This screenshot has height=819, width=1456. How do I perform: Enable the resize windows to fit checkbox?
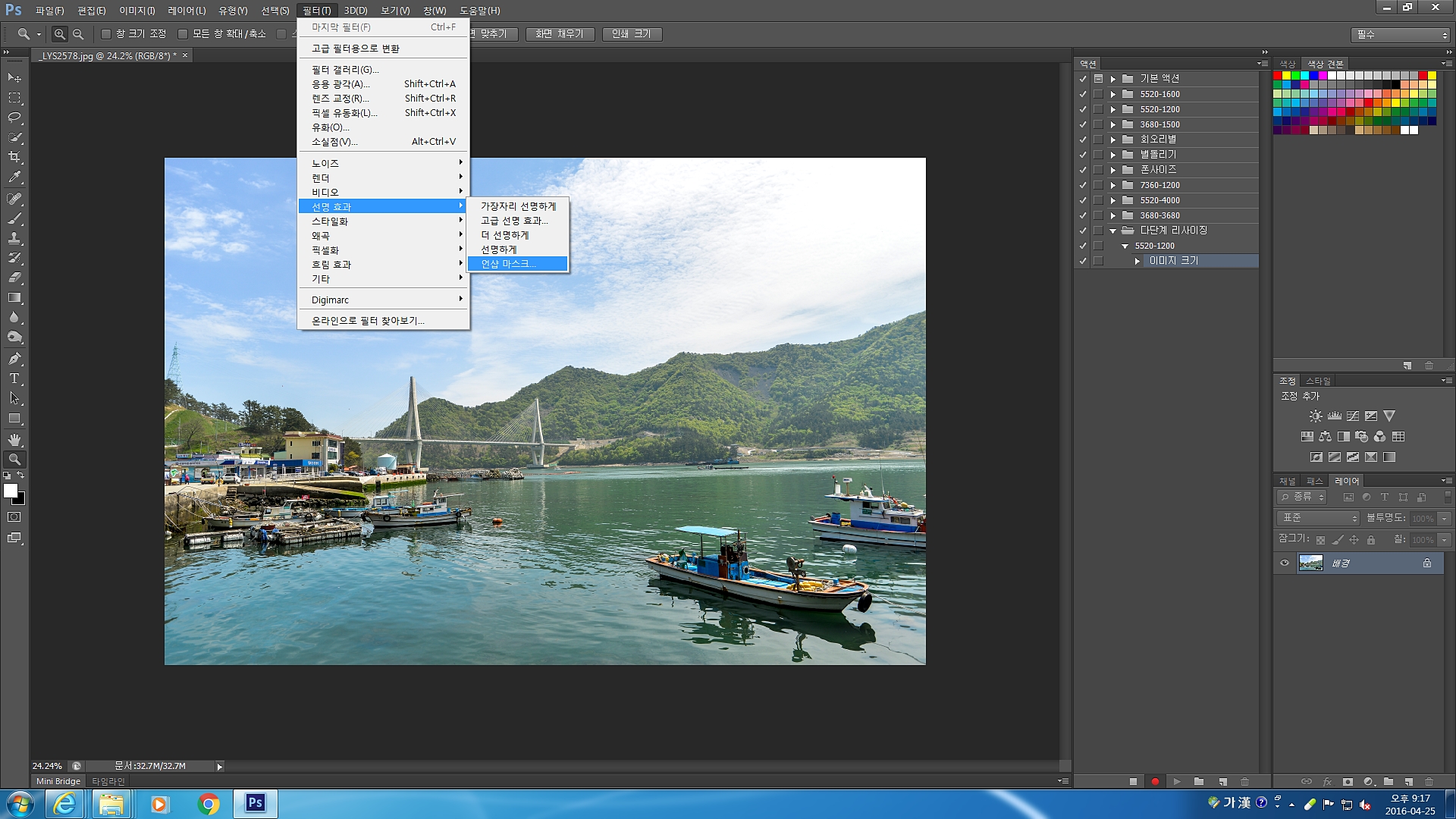(106, 34)
